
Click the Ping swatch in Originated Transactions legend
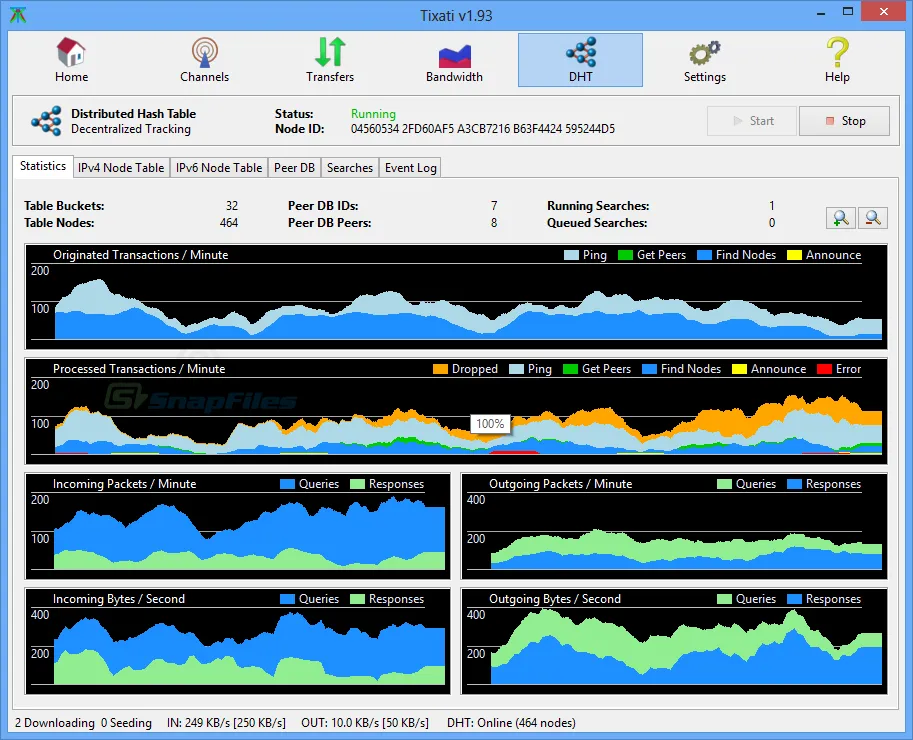(571, 255)
